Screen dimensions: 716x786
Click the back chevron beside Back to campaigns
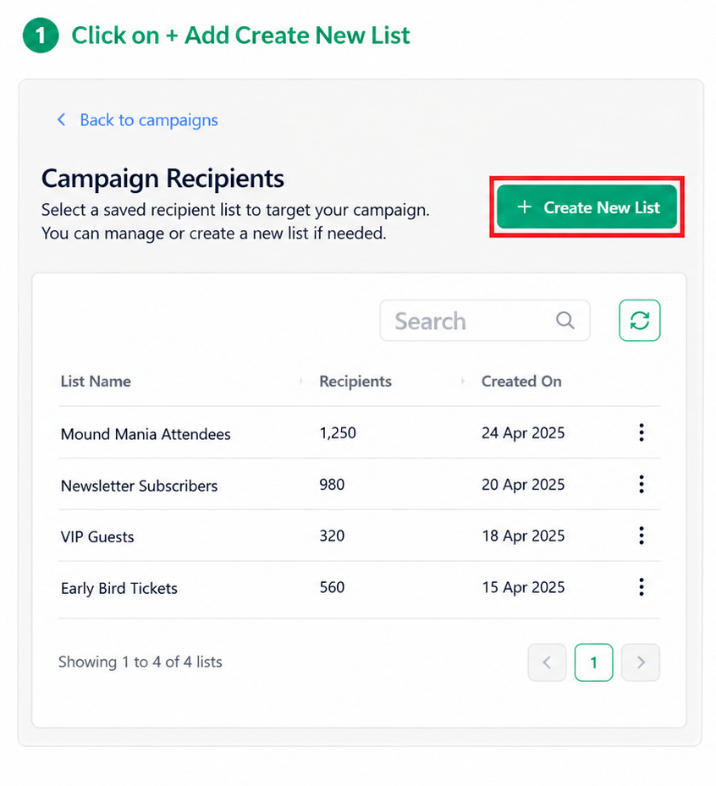coord(61,120)
